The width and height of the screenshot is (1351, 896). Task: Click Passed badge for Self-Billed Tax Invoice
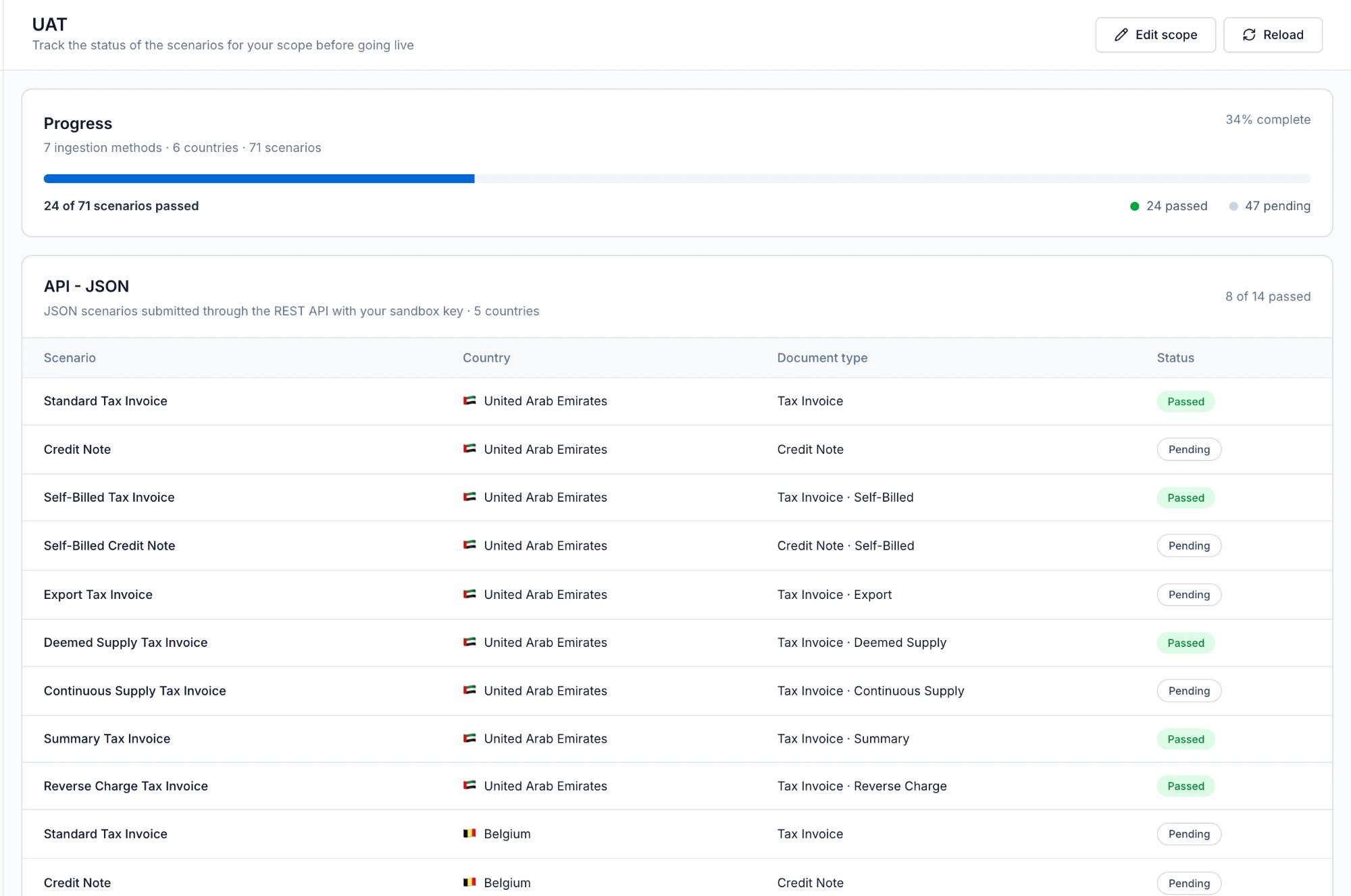(1186, 498)
